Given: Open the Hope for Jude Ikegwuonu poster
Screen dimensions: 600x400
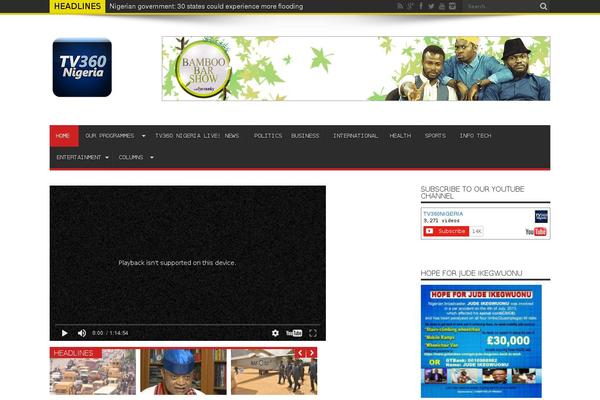Looking at the screenshot, I should coord(481,341).
